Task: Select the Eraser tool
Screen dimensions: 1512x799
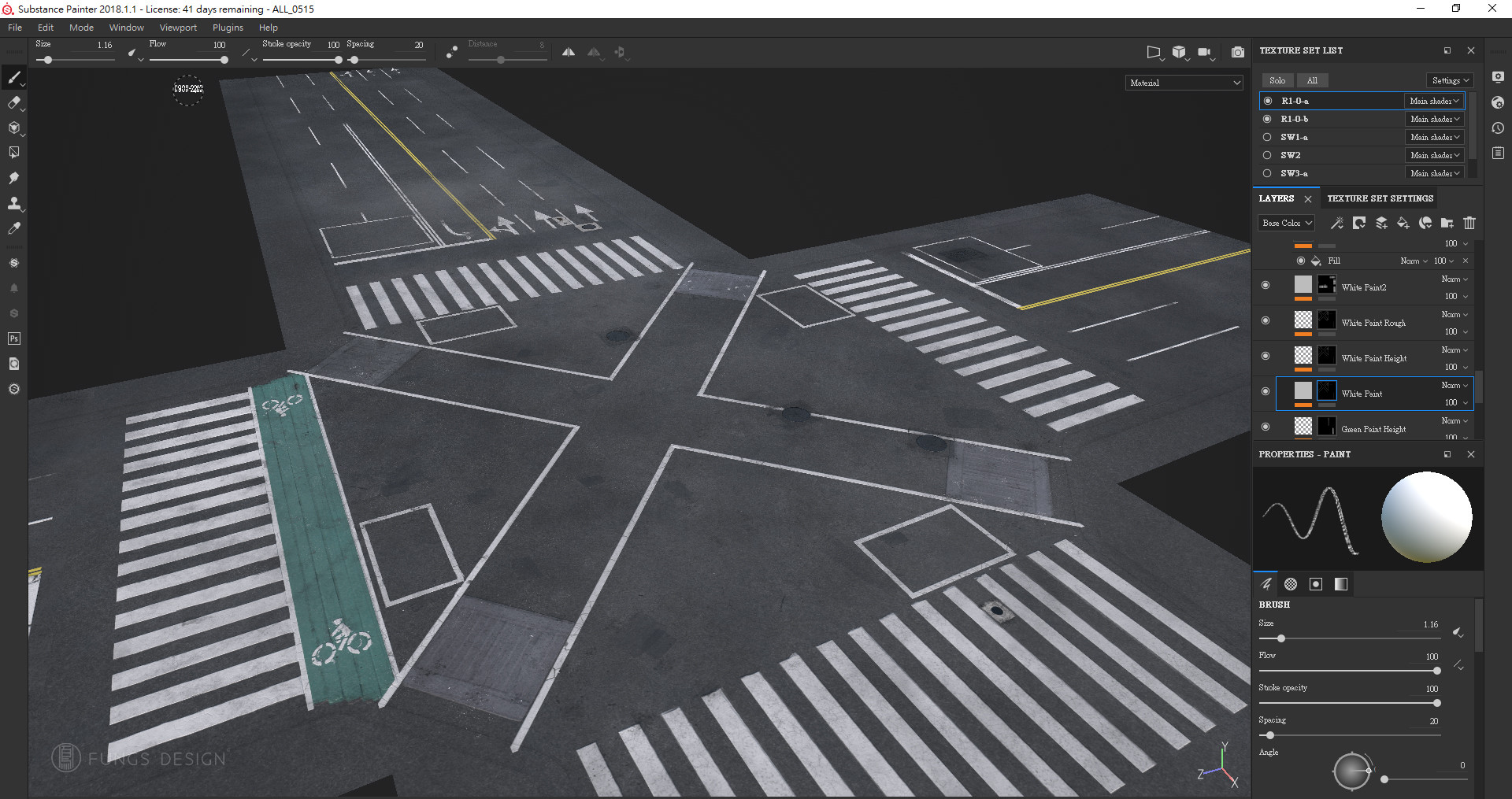Action: tap(13, 103)
